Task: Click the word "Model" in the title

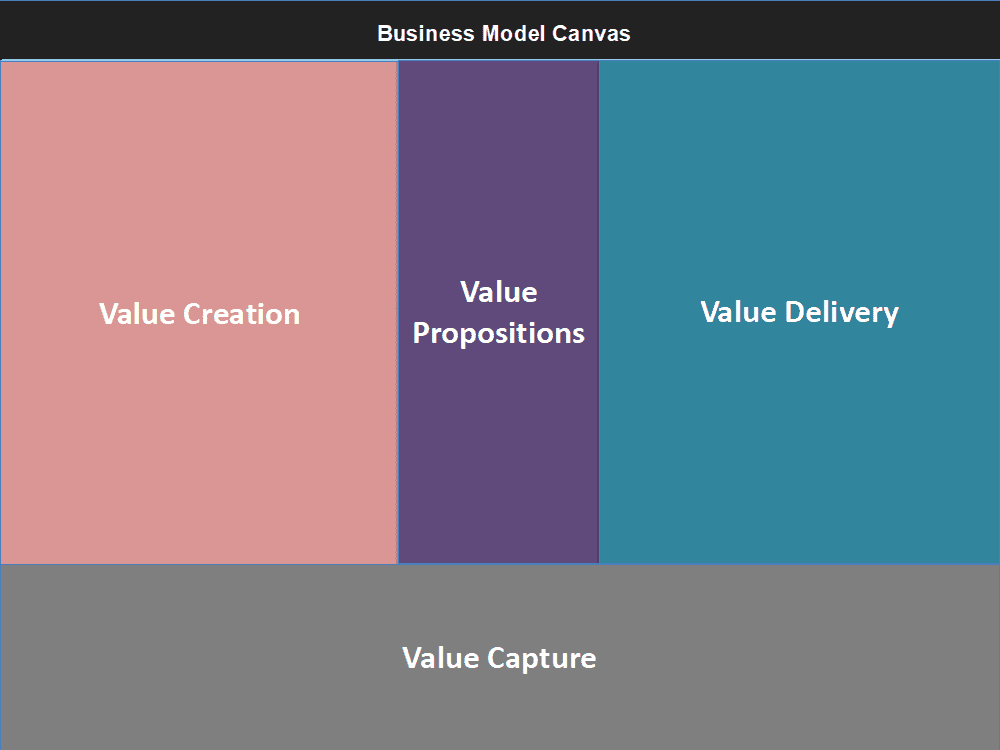Action: click(x=514, y=33)
